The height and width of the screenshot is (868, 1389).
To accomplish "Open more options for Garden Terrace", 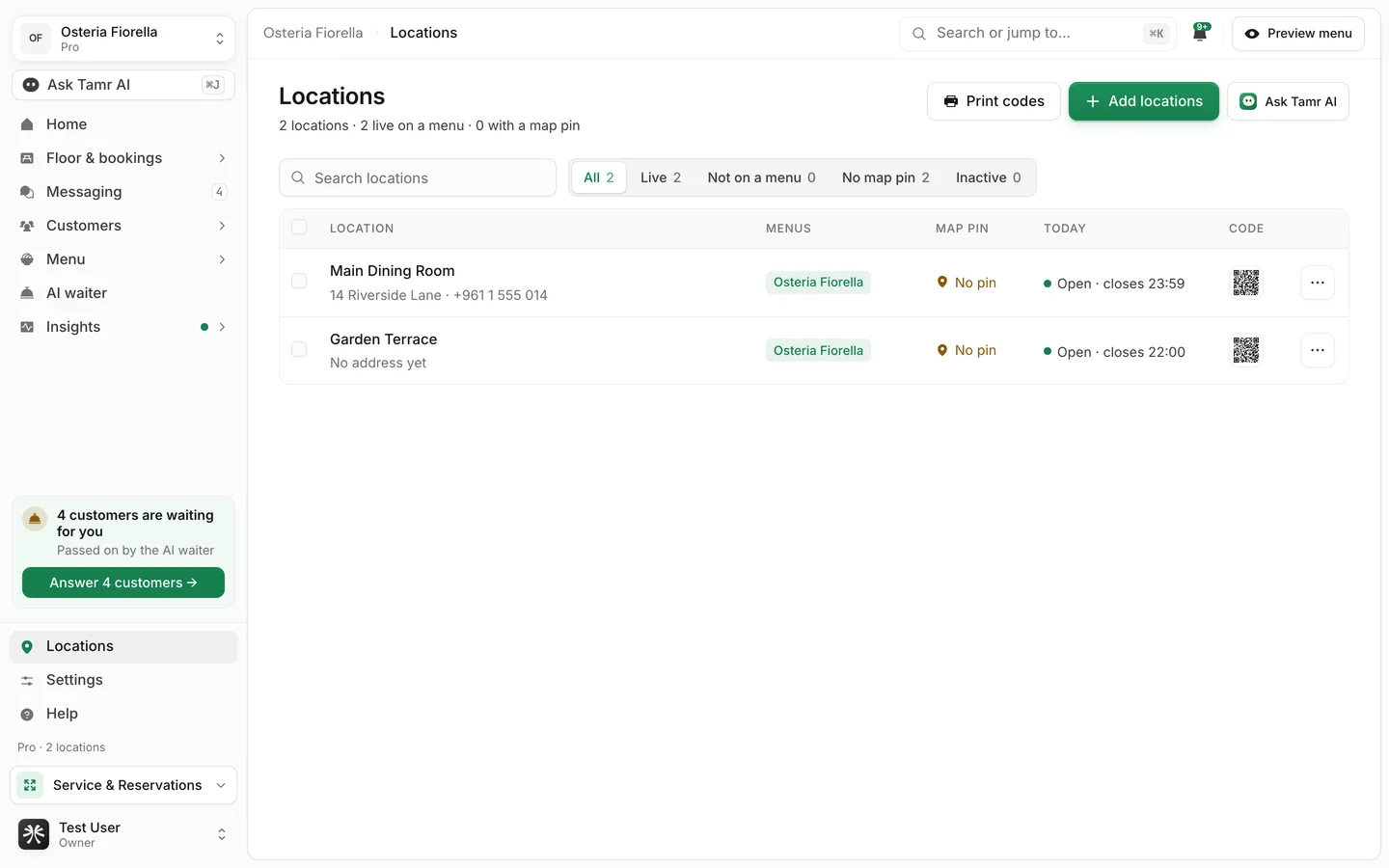I will point(1317,350).
